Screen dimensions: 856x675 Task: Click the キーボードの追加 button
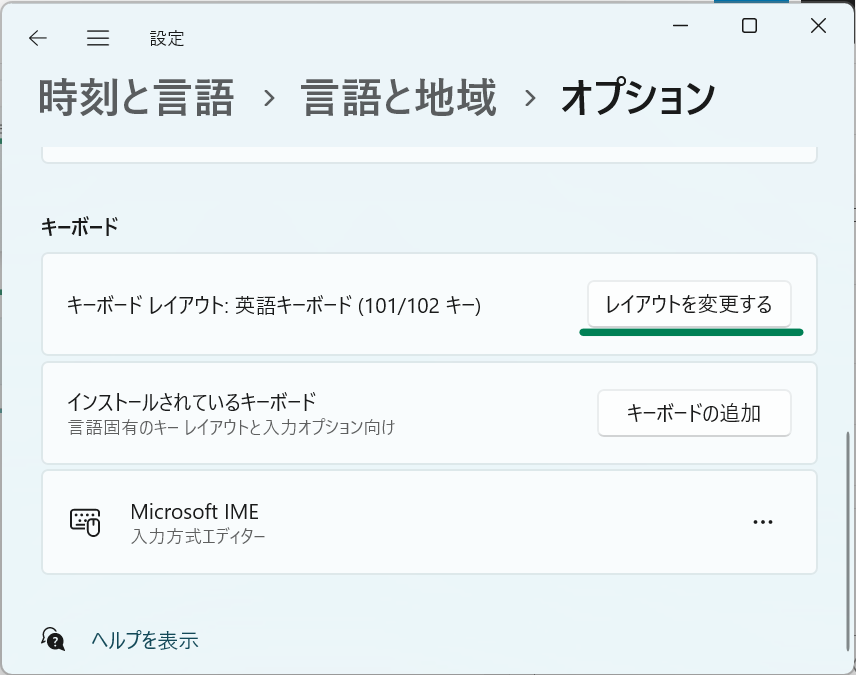point(694,413)
